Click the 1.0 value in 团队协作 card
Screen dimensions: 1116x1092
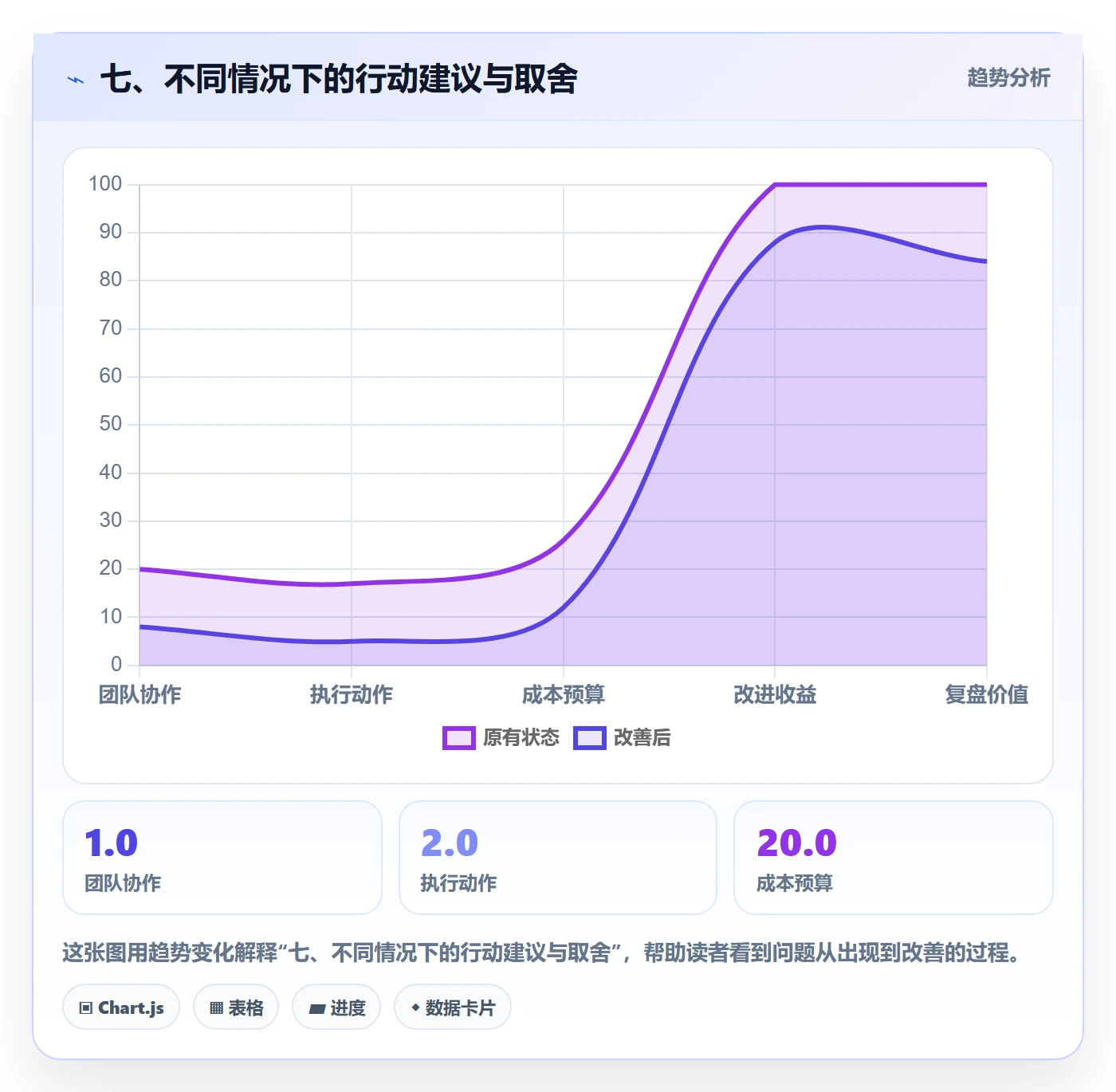(x=112, y=843)
